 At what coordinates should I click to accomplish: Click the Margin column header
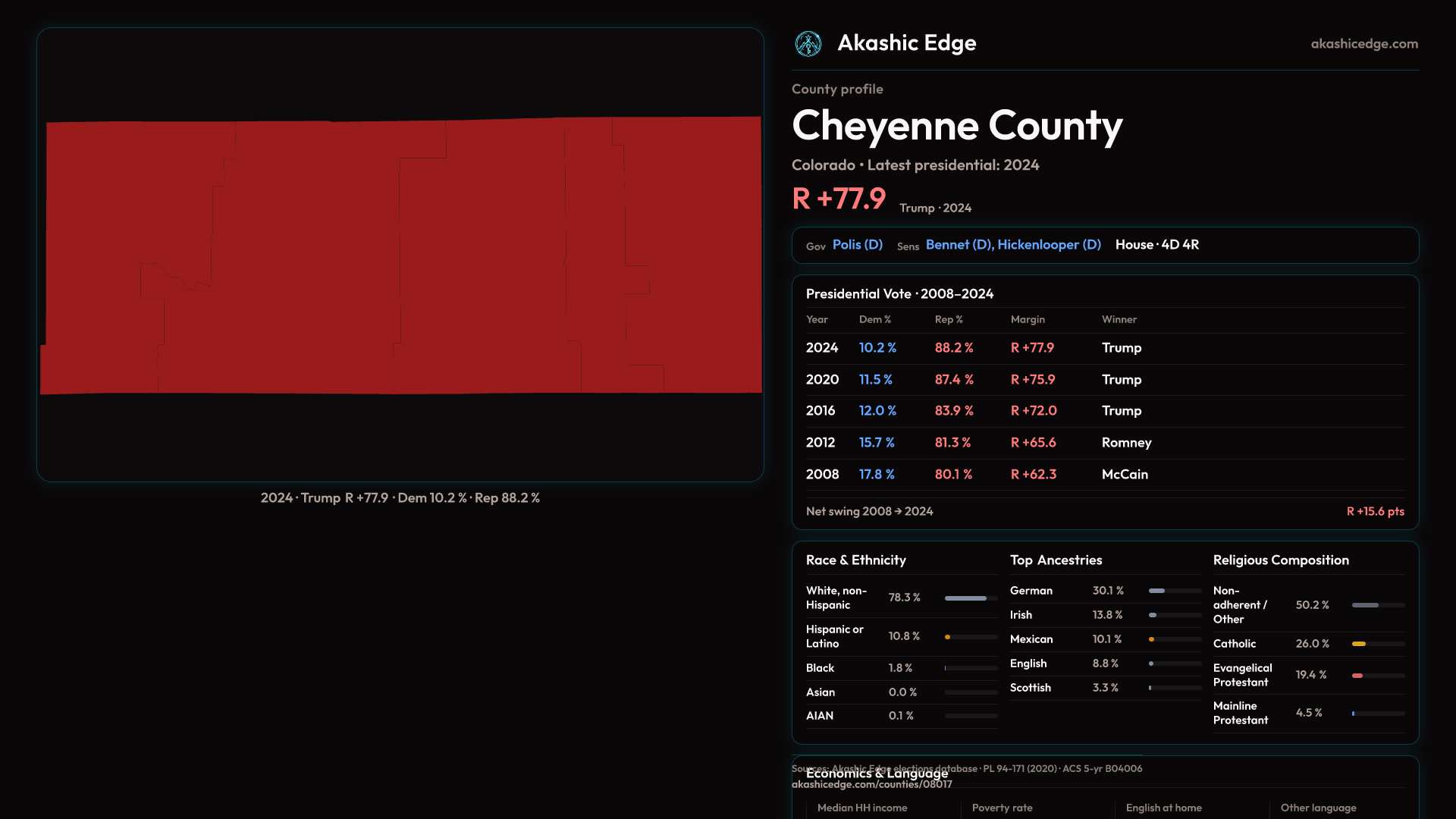coord(1028,320)
